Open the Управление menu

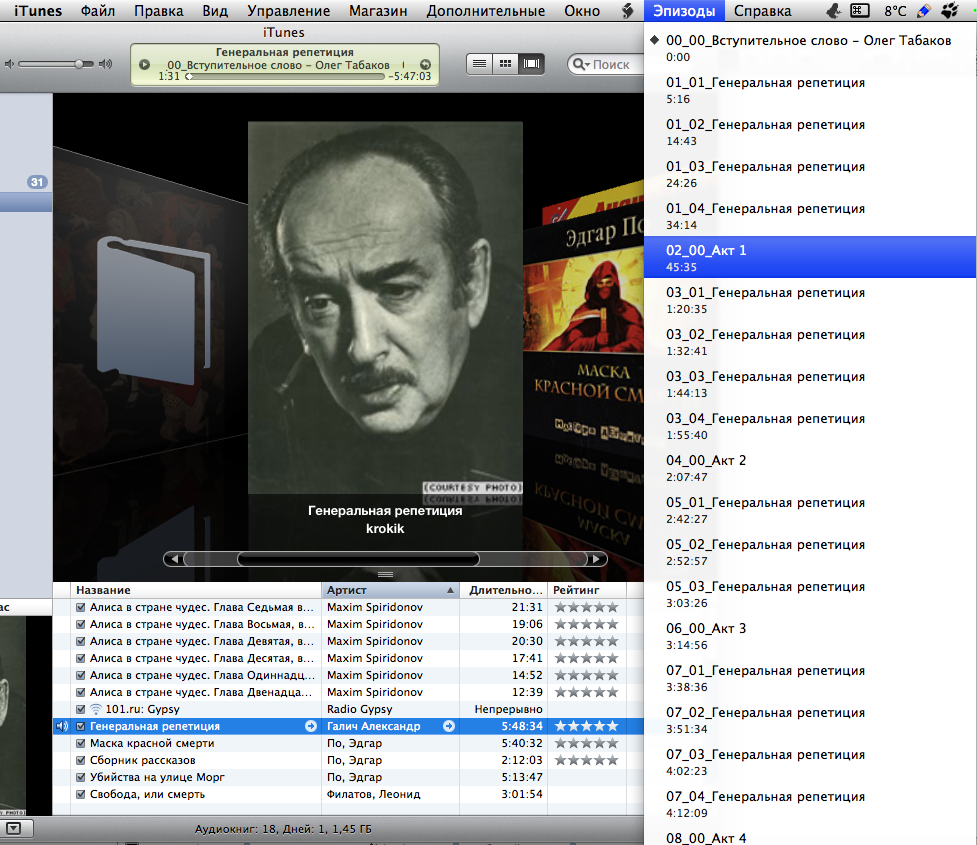tap(288, 11)
